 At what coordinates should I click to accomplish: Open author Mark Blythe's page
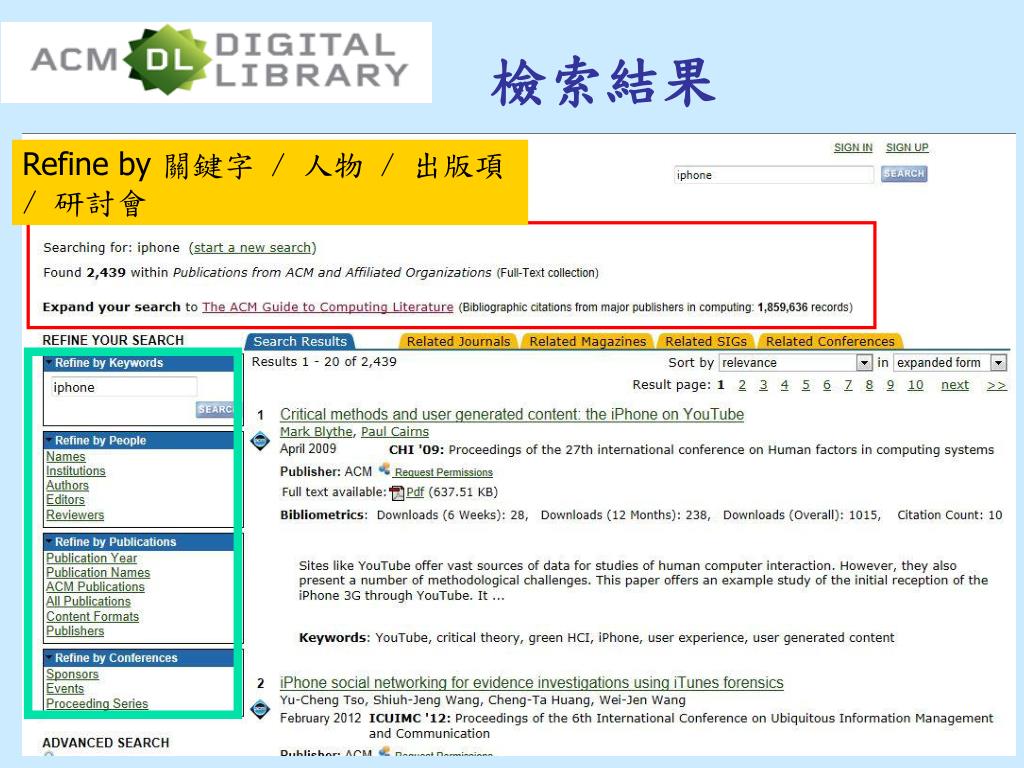coord(316,432)
